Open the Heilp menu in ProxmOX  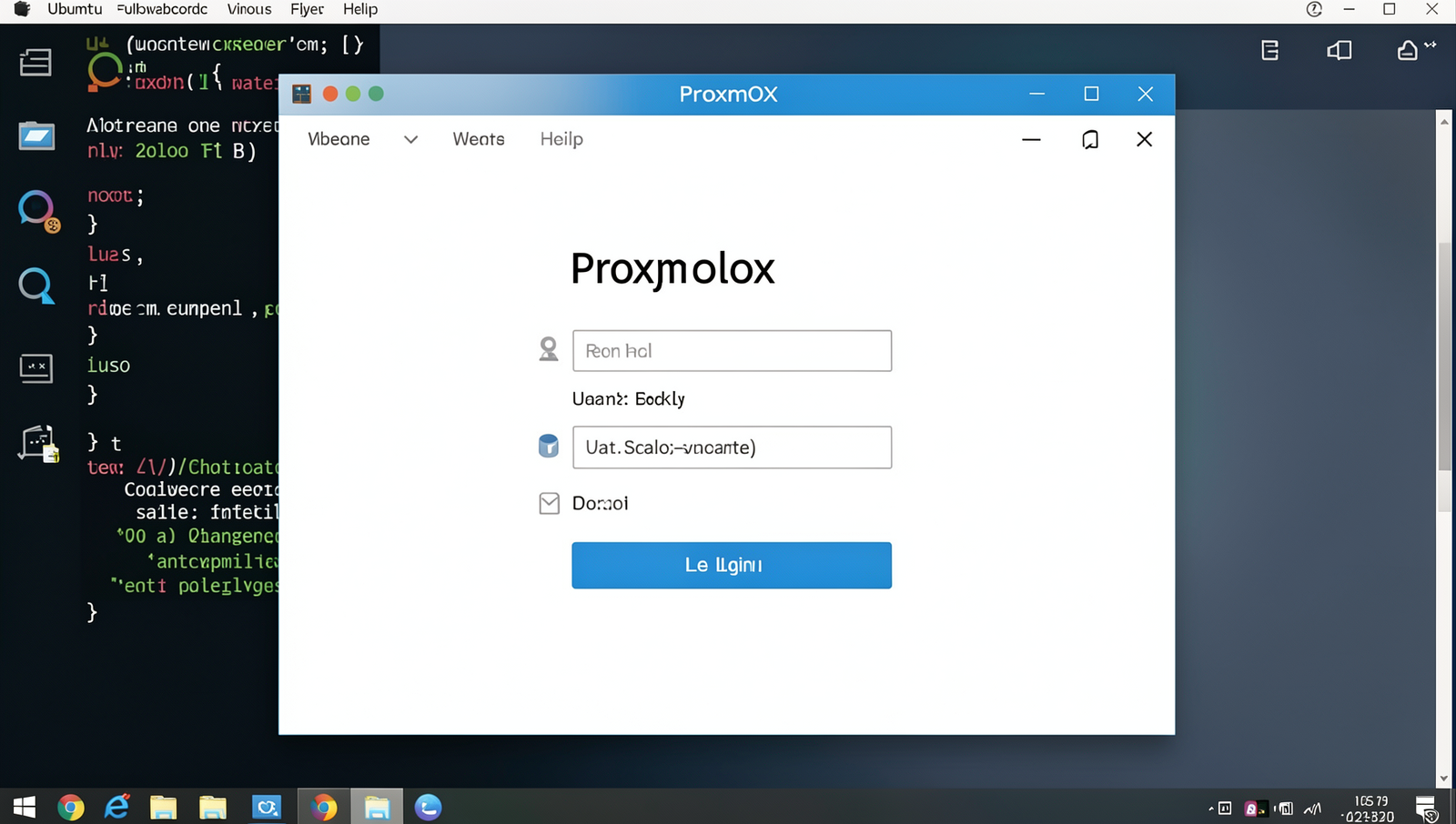[561, 139]
